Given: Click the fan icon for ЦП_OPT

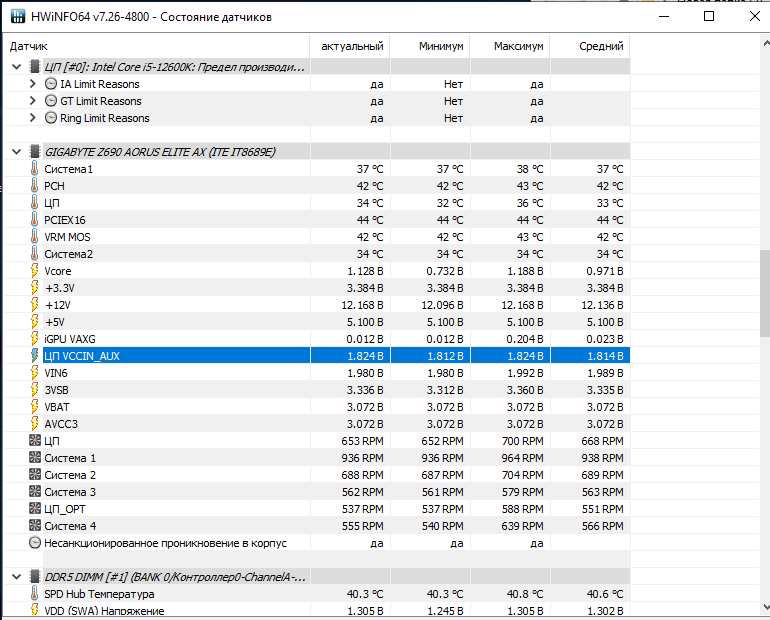Looking at the screenshot, I should (x=35, y=509).
